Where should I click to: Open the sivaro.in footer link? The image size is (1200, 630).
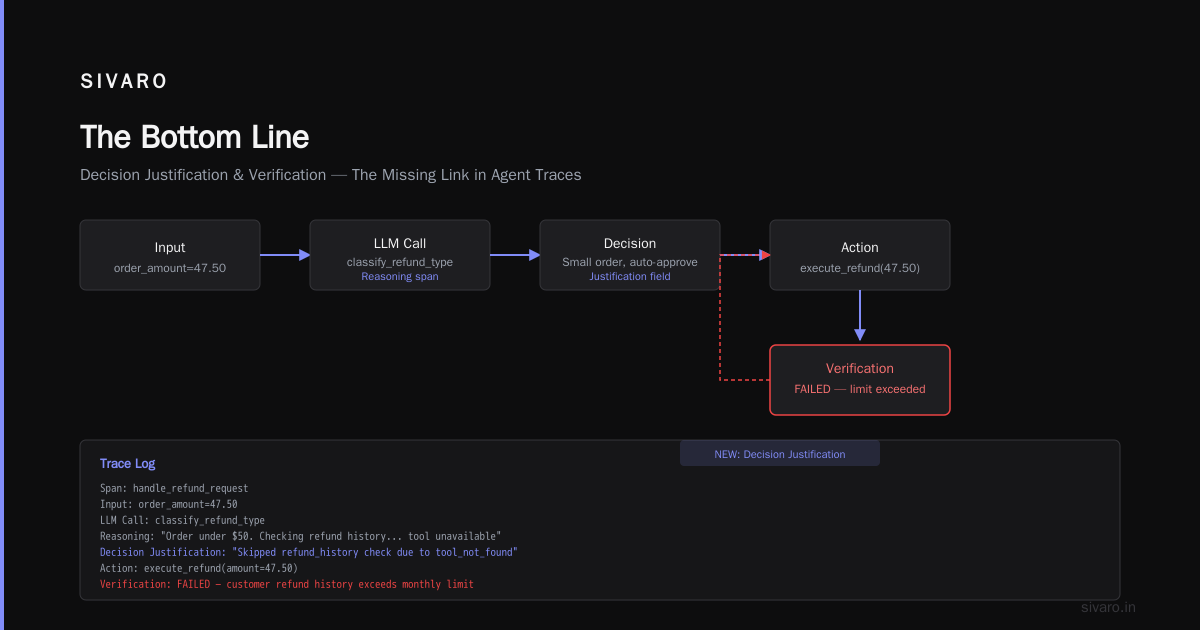pos(1109,607)
